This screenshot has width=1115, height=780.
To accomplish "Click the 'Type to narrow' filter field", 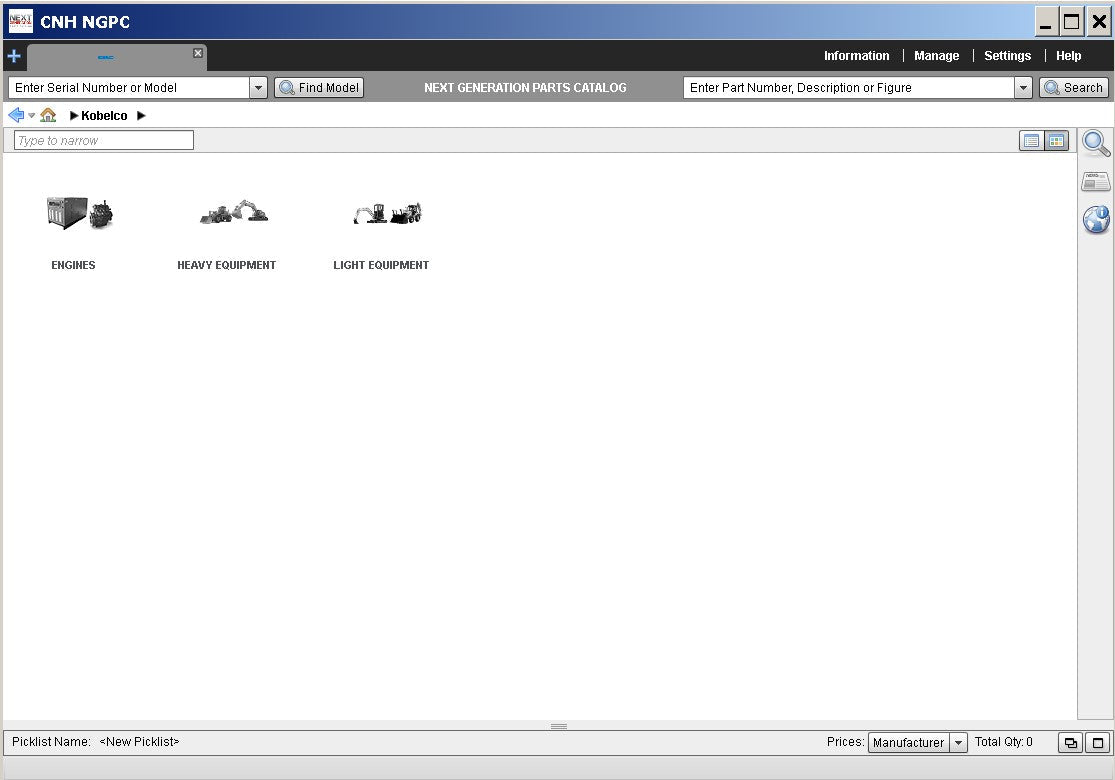I will pos(104,141).
